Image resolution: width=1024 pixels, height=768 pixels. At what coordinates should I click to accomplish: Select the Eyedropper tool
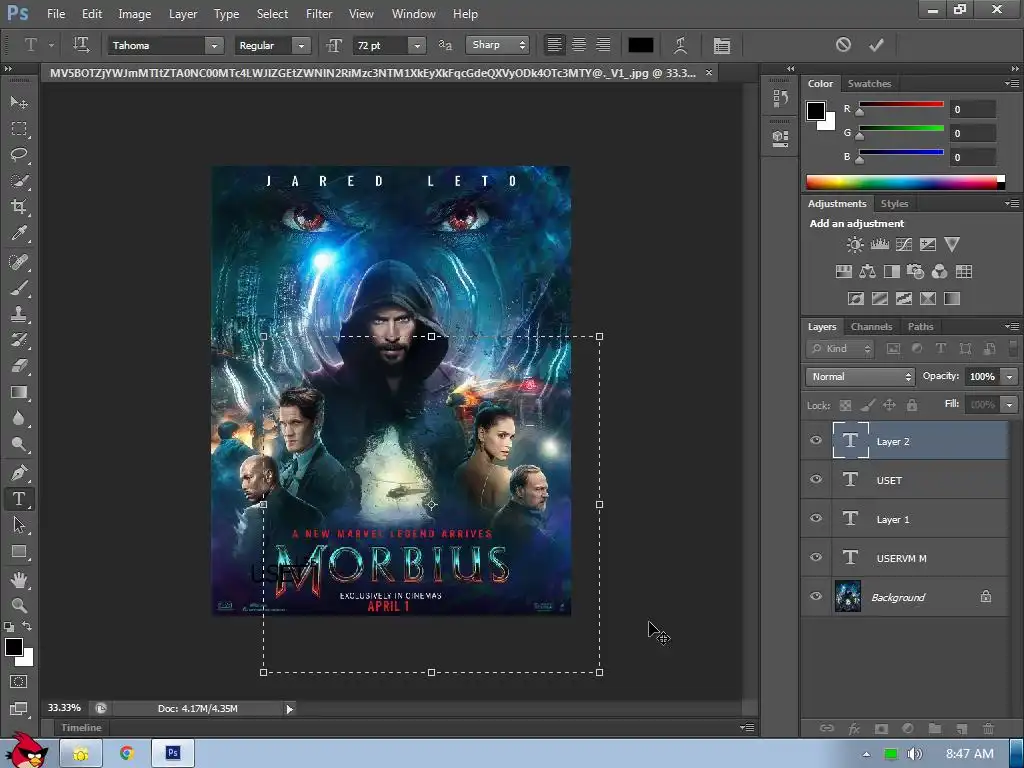(x=19, y=233)
